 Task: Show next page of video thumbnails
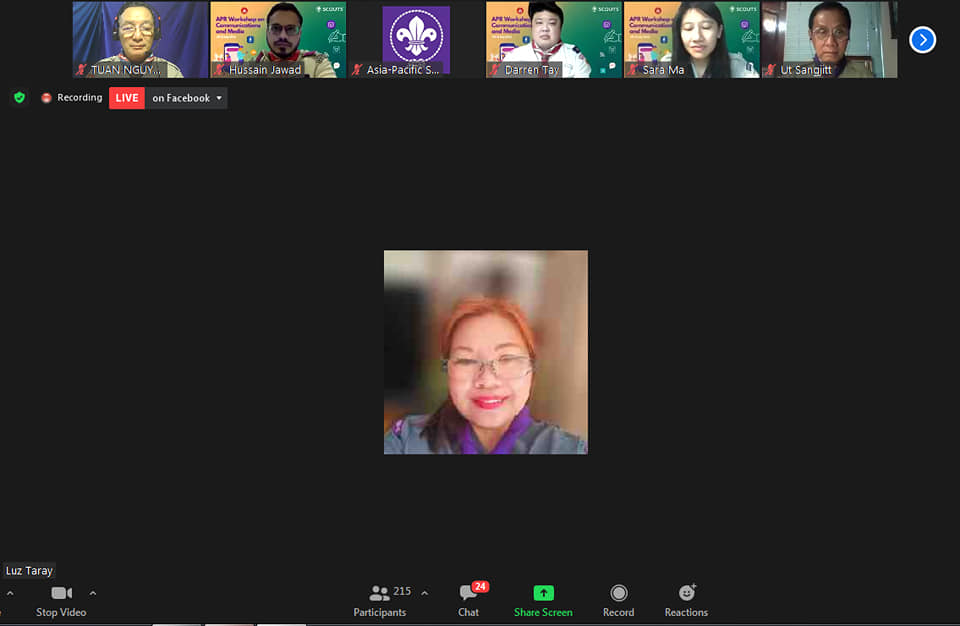coord(922,40)
